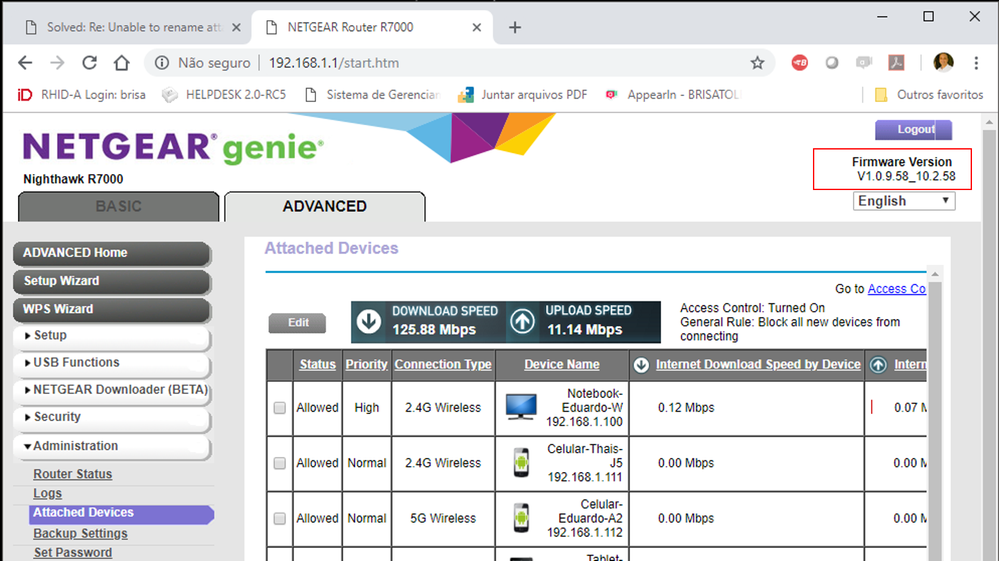Sort by Status column header
Screen dimensions: 999x561
(317, 364)
